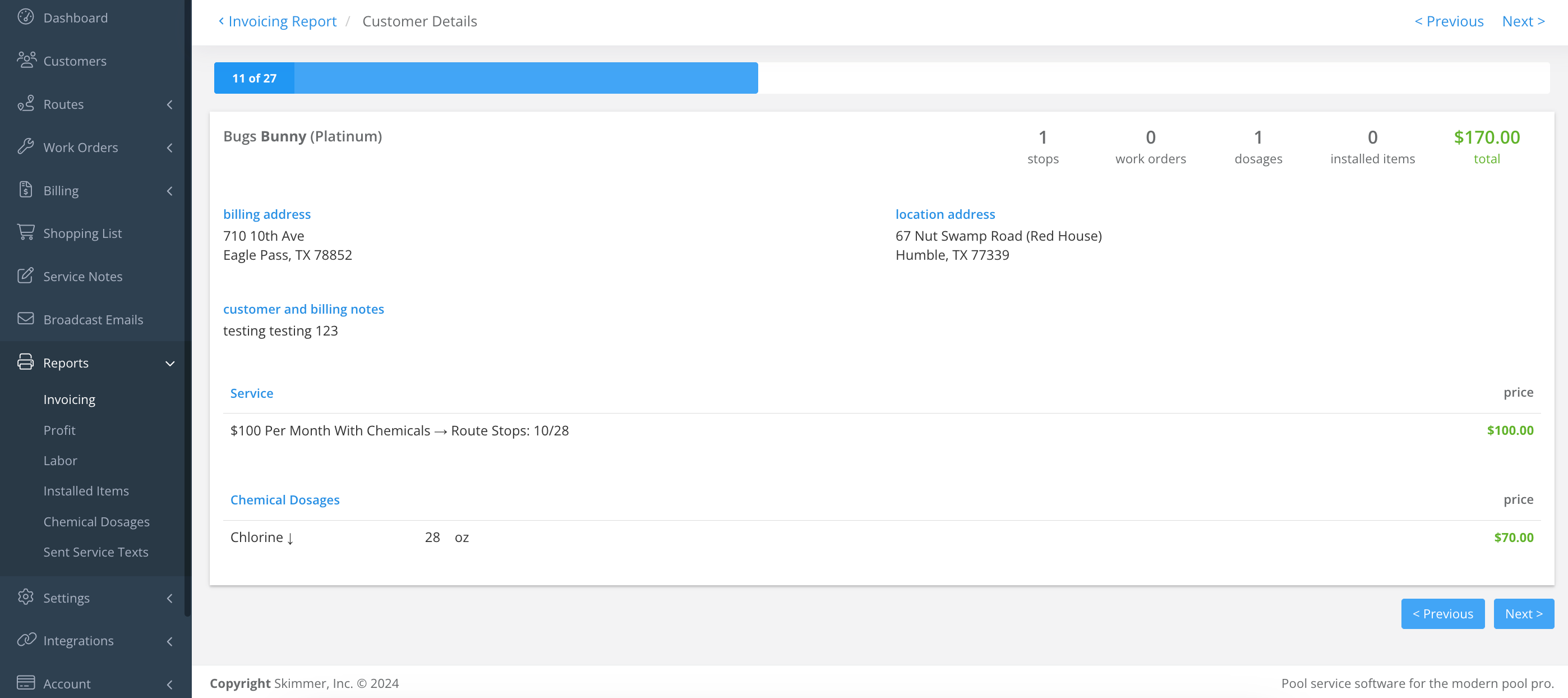
Task: Select the Invoicing report submenu item
Action: (70, 399)
